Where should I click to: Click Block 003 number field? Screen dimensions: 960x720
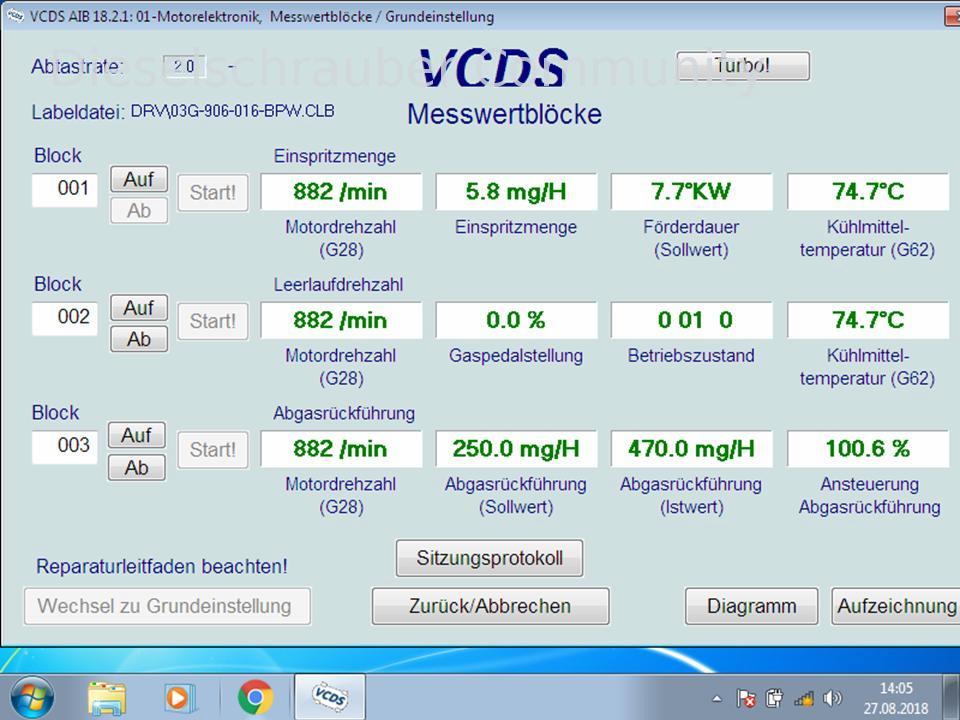coord(65,447)
